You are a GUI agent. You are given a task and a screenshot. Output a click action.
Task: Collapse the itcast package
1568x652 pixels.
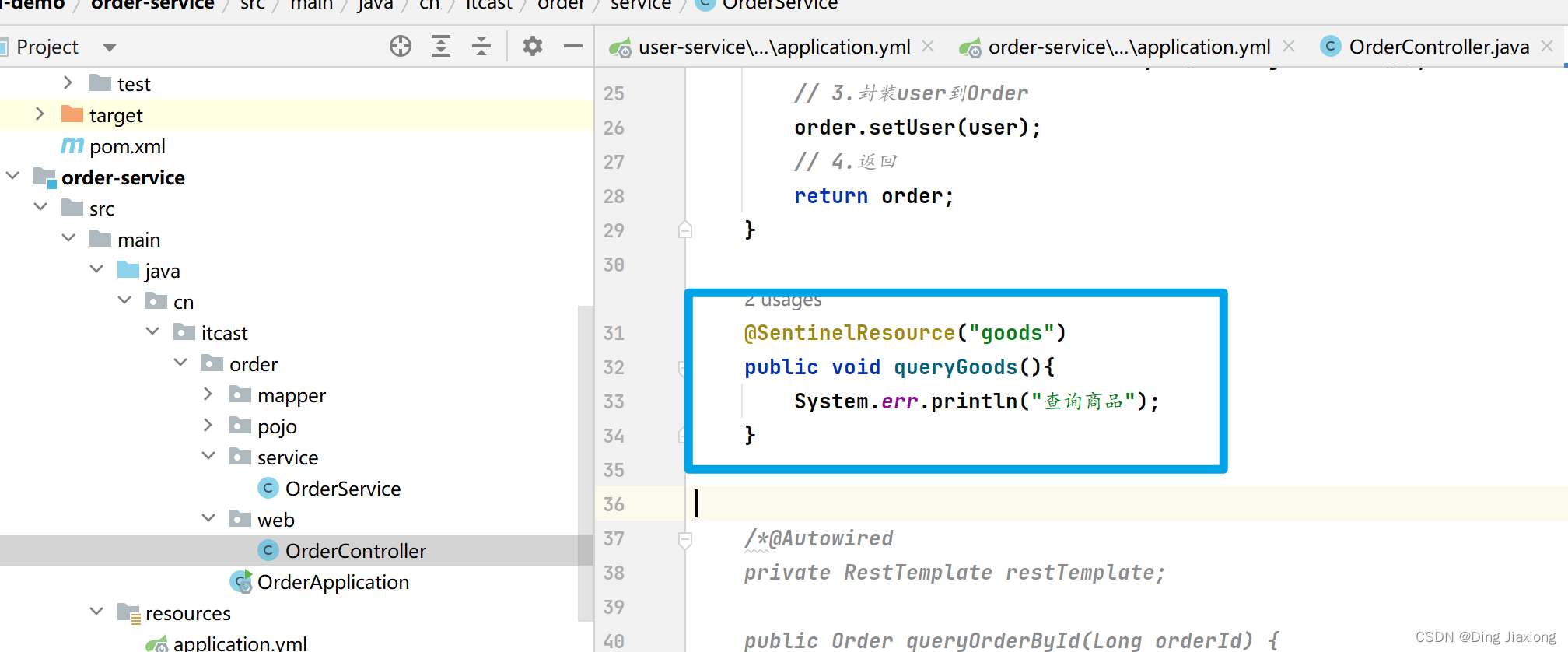(152, 331)
